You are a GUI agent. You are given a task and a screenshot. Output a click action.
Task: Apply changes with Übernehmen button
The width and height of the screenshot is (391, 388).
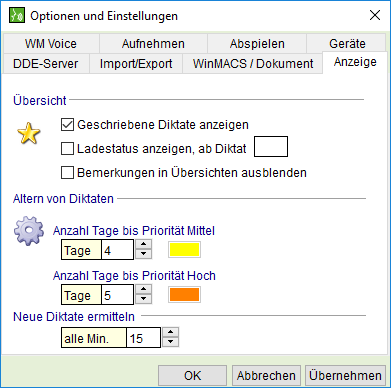click(345, 376)
